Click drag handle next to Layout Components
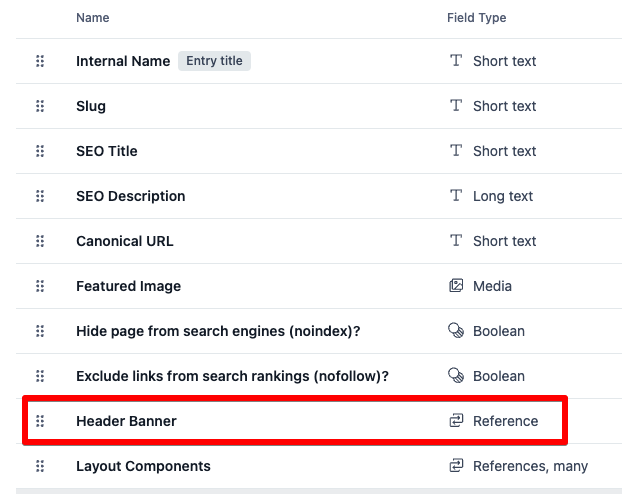Image resolution: width=622 pixels, height=494 pixels. pyautogui.click(x=40, y=466)
